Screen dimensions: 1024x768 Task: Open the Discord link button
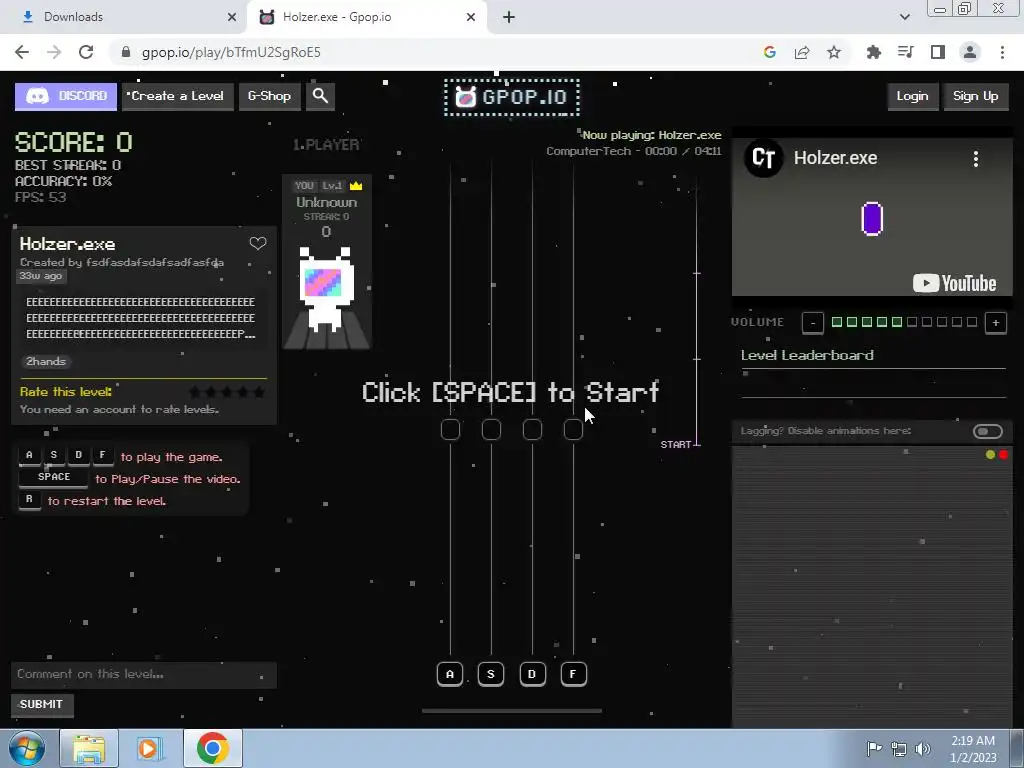click(65, 97)
